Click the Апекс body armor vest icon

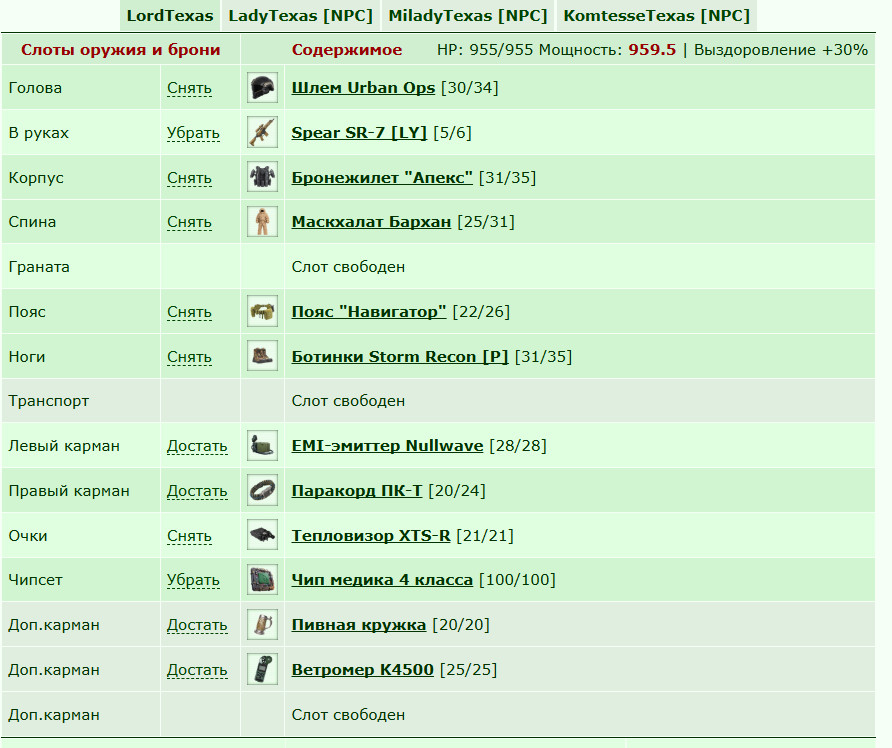click(262, 177)
